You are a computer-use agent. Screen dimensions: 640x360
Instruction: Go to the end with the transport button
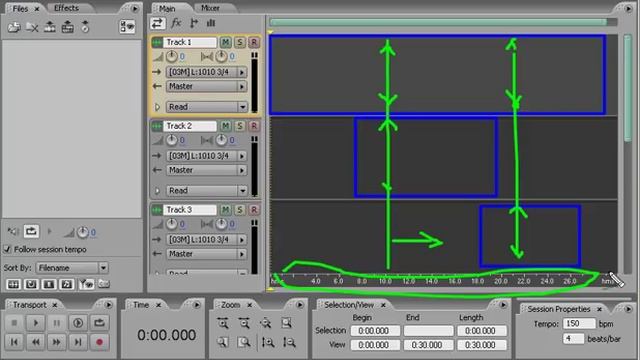tap(78, 342)
